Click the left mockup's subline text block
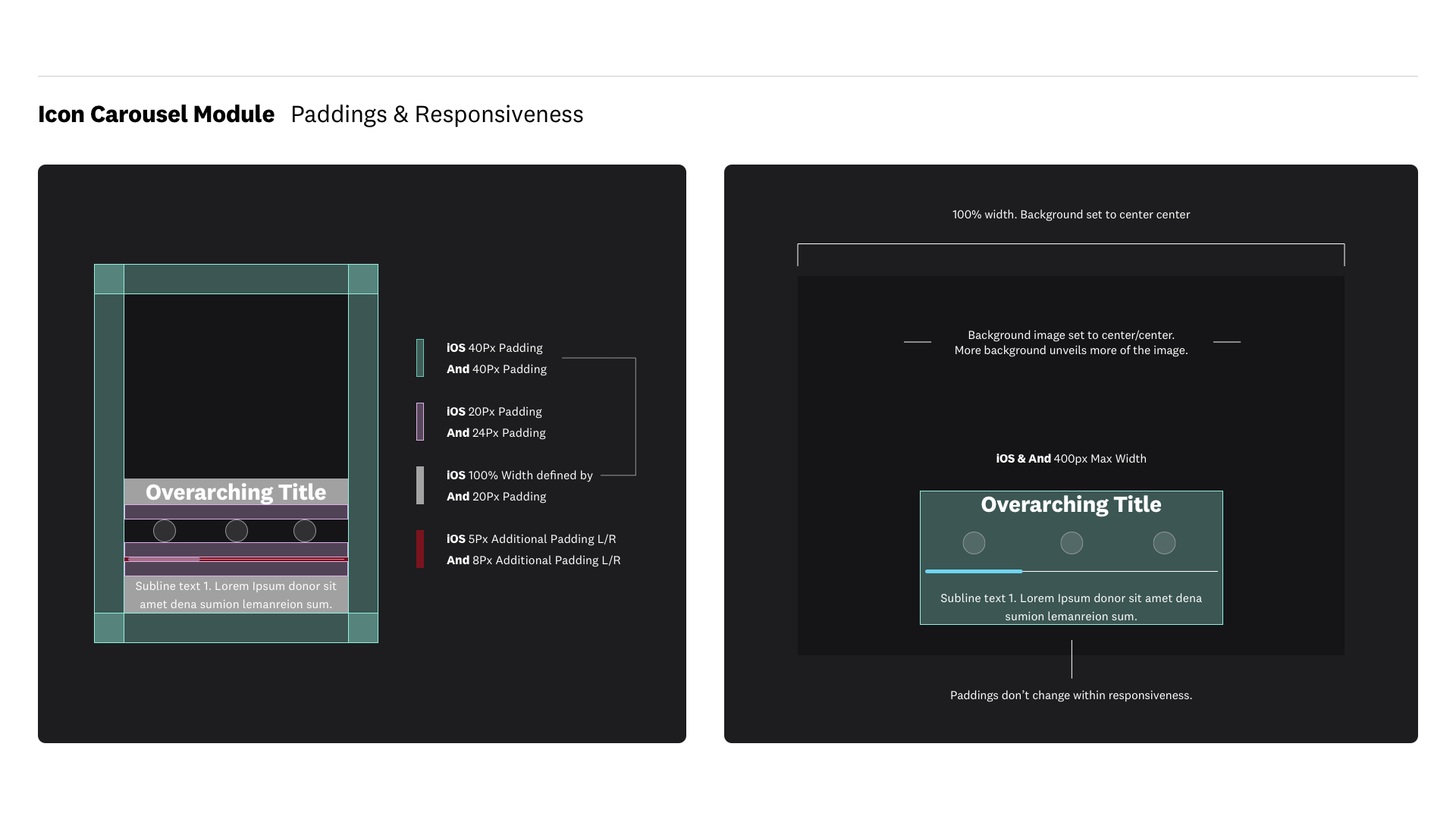 tap(236, 595)
